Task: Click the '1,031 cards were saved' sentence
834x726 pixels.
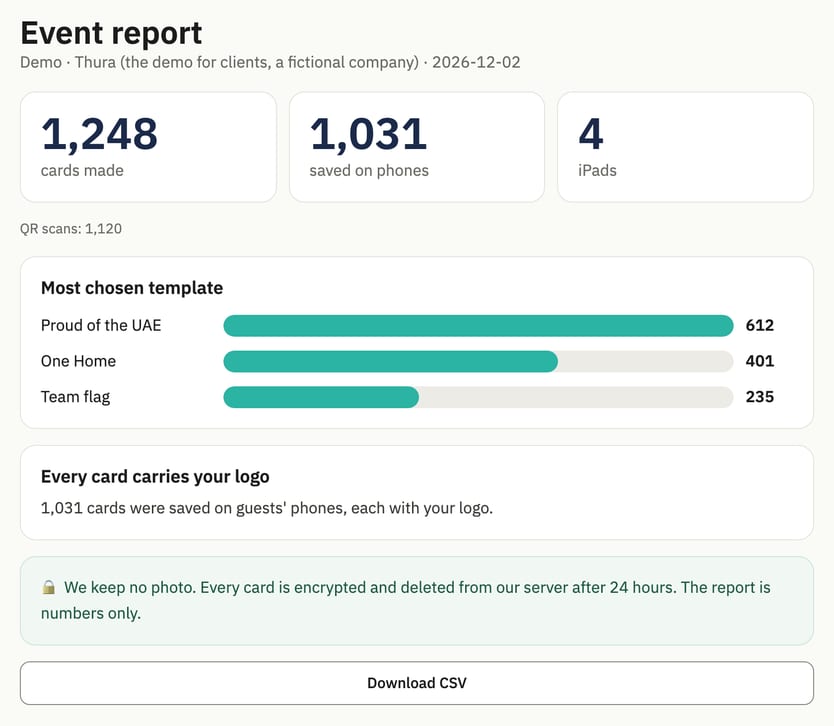Action: point(267,508)
